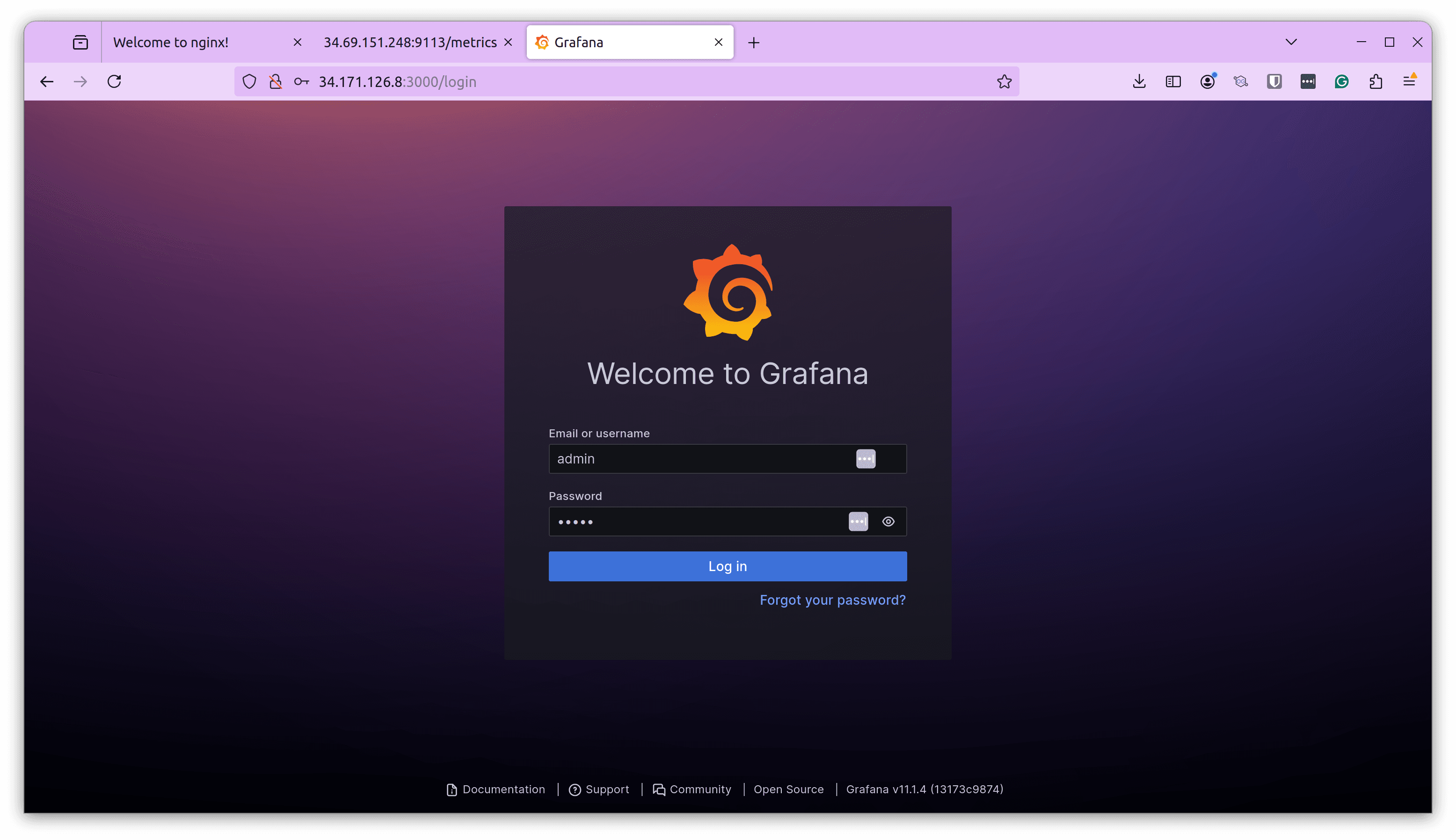
Task: Open the extensions puzzle piece menu
Action: [x=1375, y=81]
